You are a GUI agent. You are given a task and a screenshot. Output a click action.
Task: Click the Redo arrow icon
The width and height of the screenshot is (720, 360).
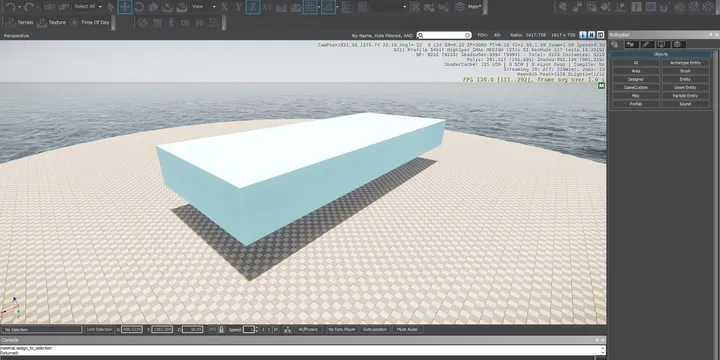click(x=29, y=6)
